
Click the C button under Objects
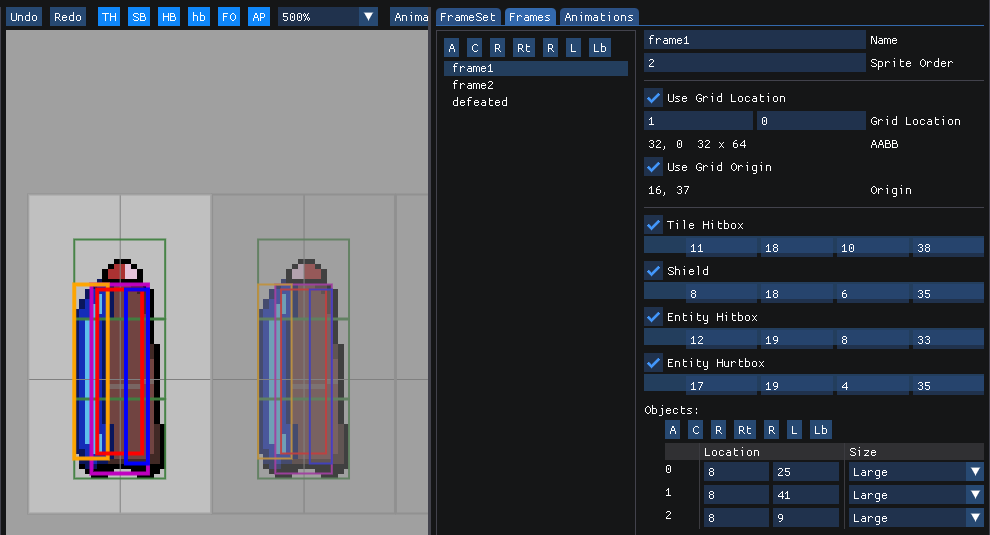pos(695,430)
